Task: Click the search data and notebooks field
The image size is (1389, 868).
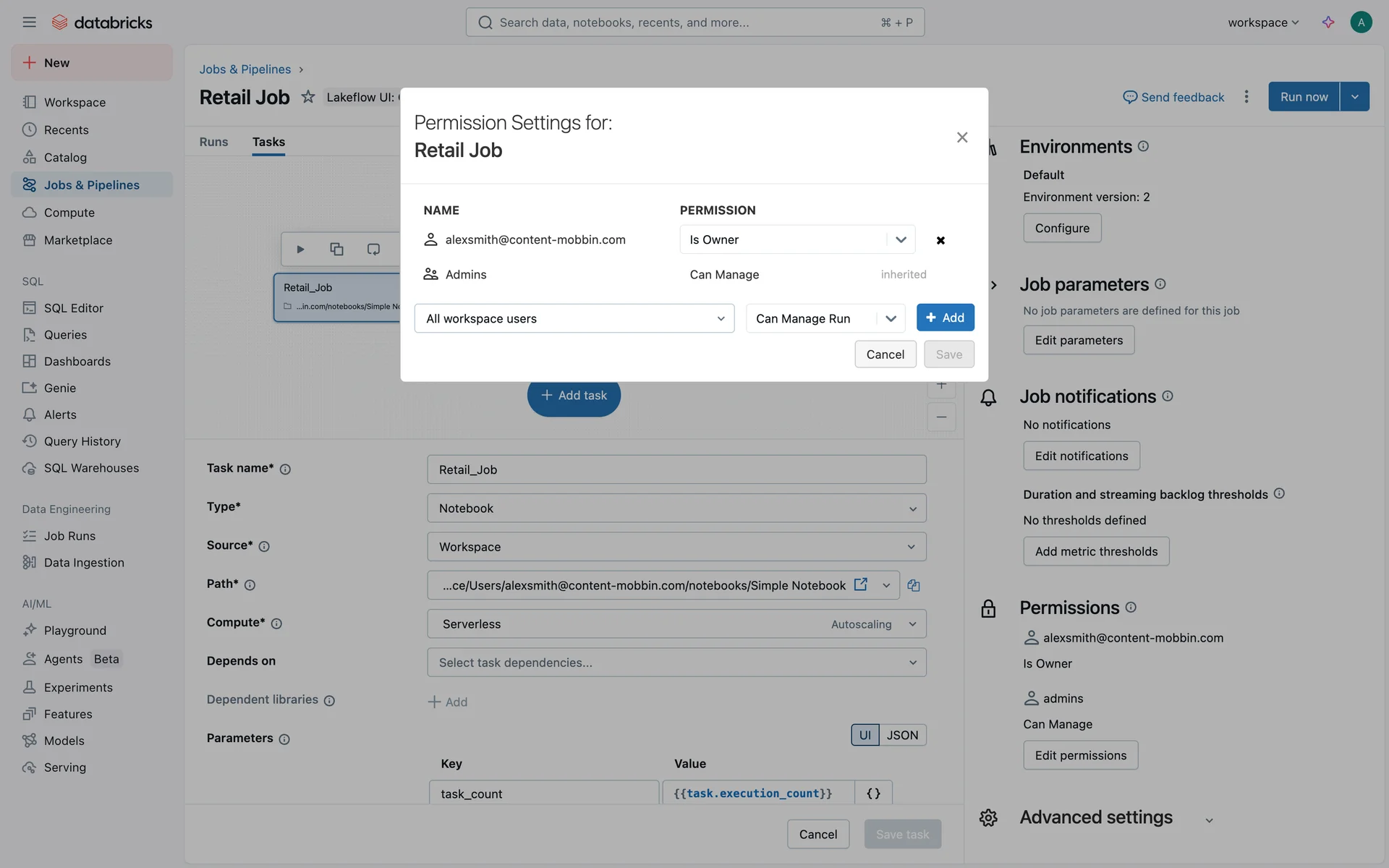Action: 694,22
